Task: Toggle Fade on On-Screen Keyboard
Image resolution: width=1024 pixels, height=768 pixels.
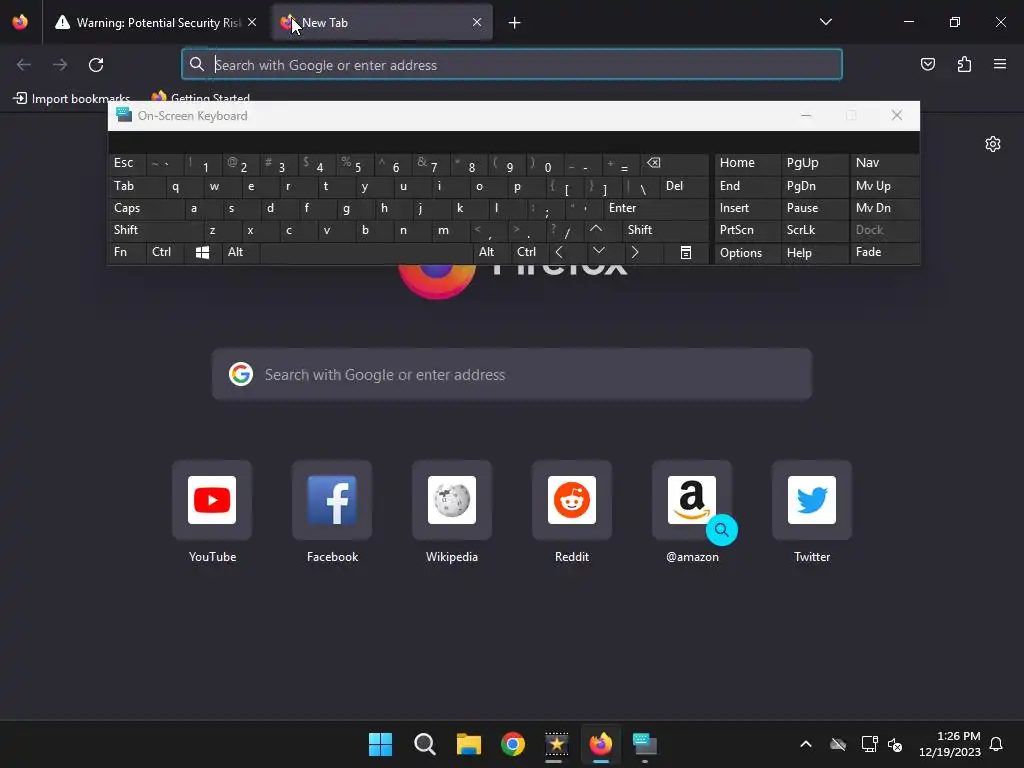Action: coord(884,253)
